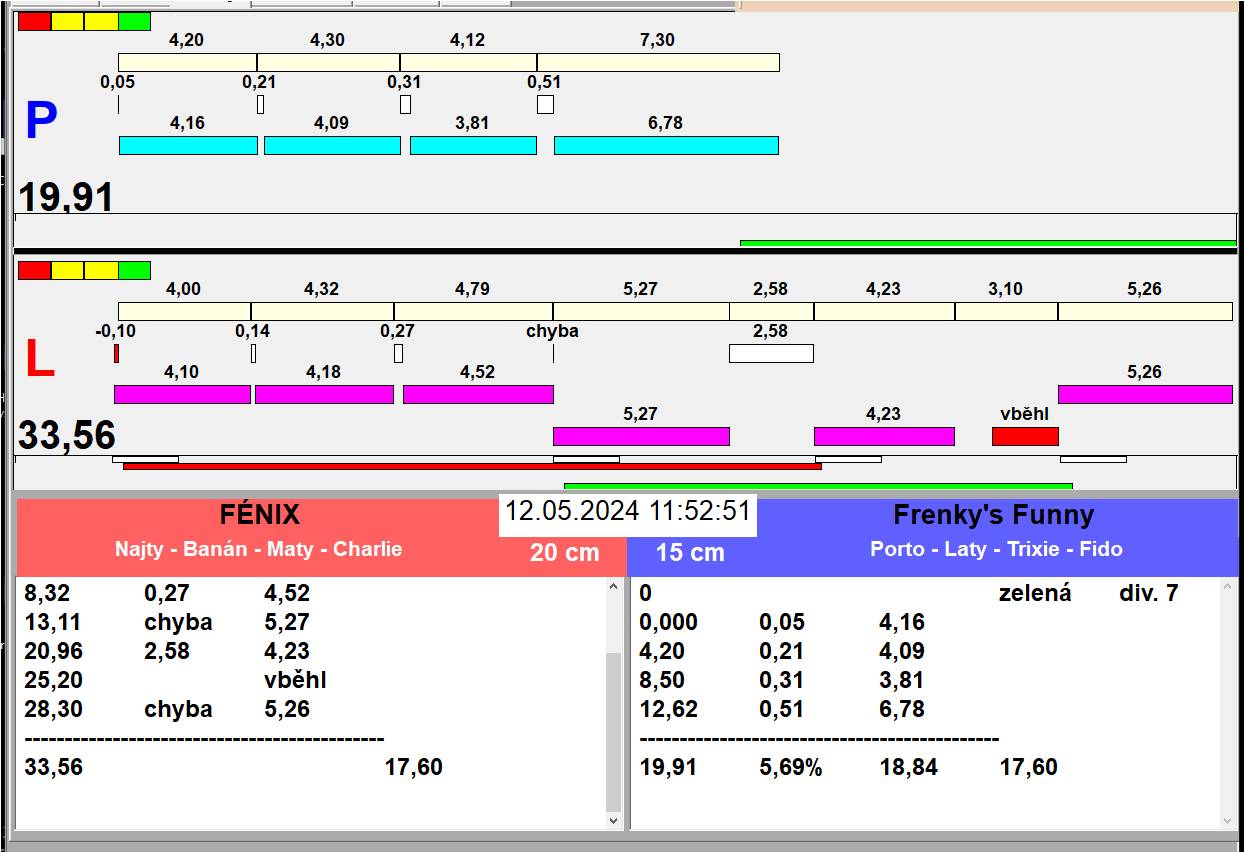Click the 0,27 changeover box in lane L
This screenshot has height=852, width=1244.
(x=398, y=353)
